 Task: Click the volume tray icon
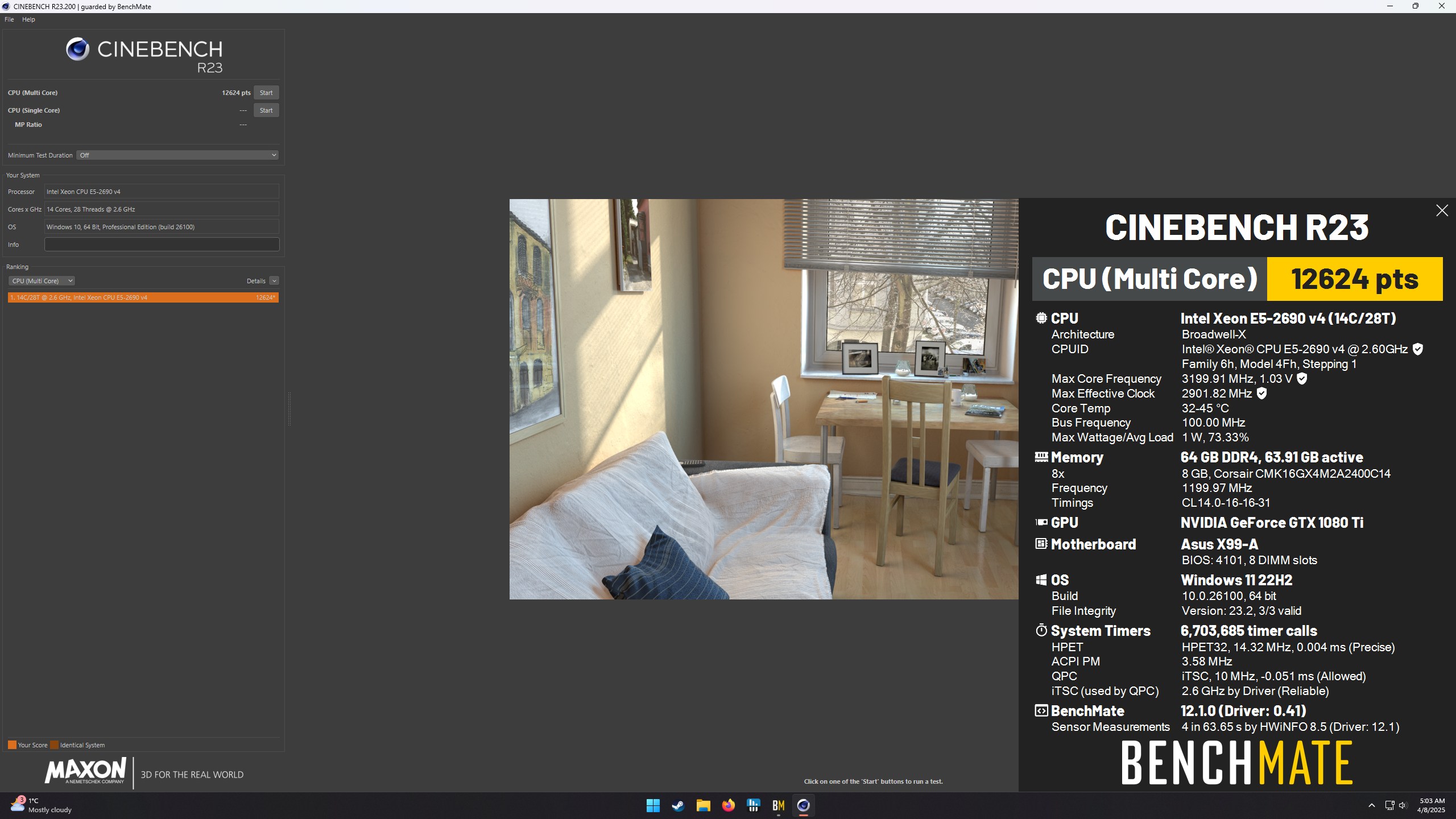click(1403, 806)
